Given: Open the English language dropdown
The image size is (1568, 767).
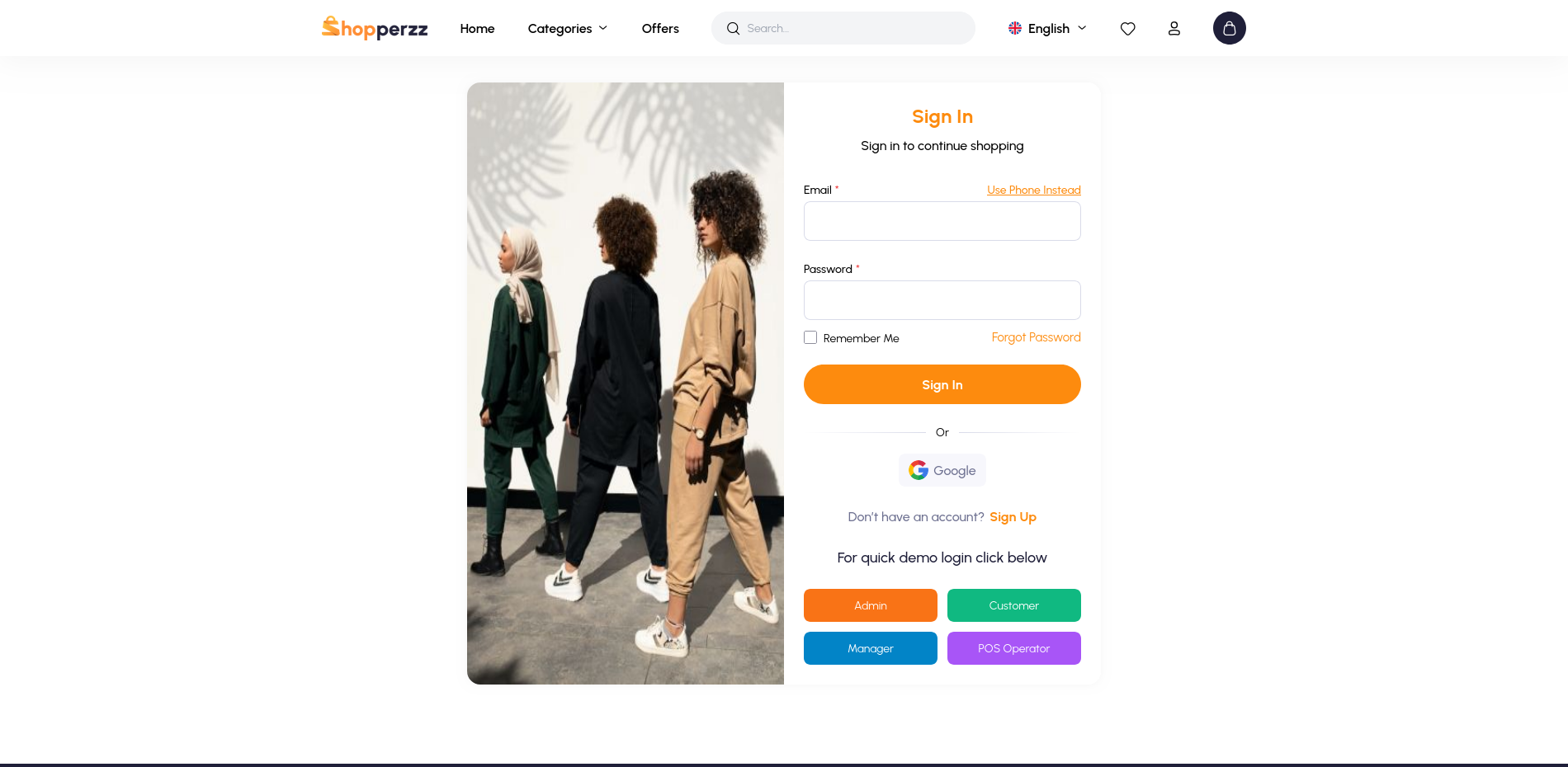Looking at the screenshot, I should coord(1049,29).
